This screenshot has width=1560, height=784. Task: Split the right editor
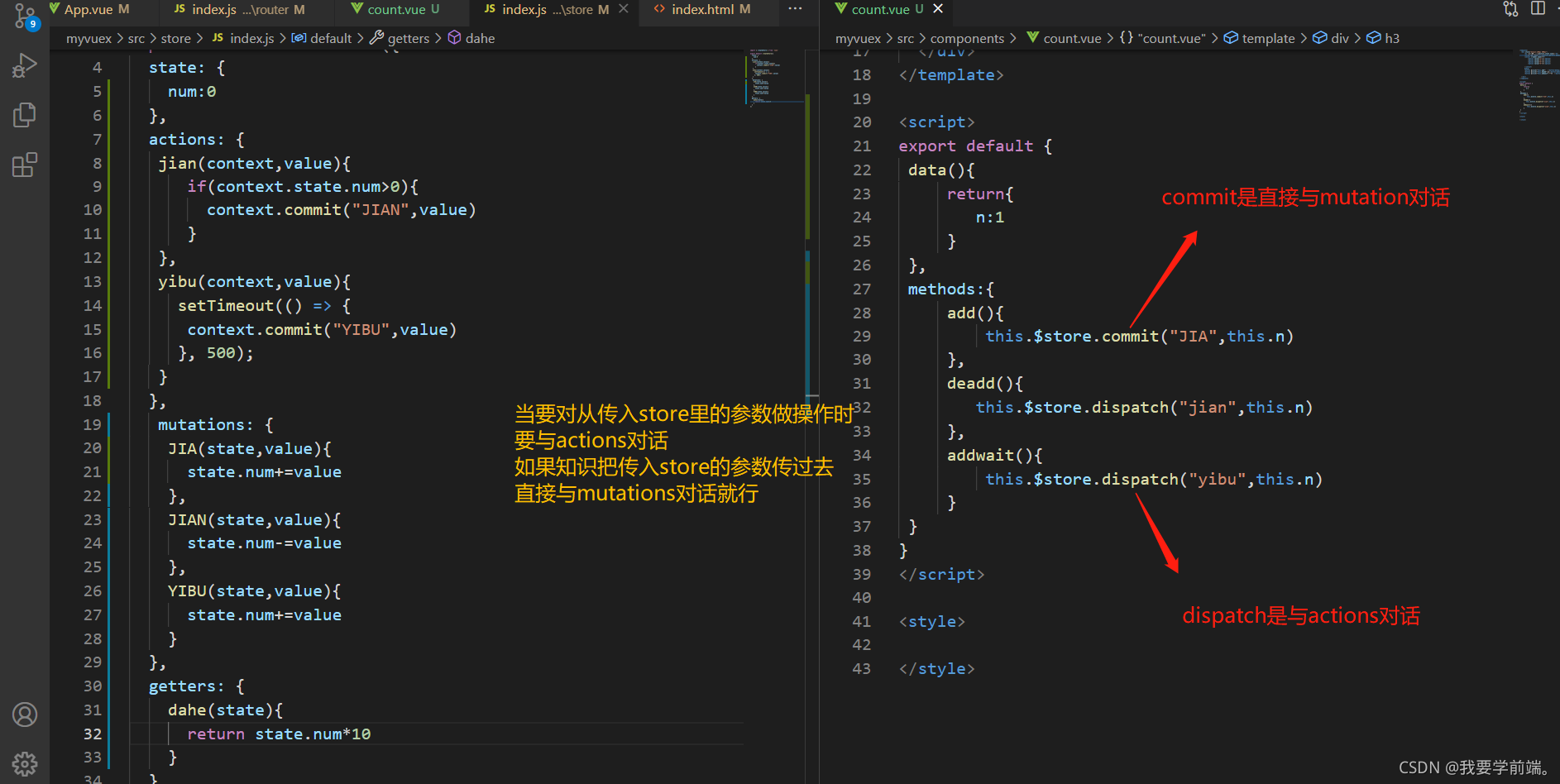coord(1538,8)
